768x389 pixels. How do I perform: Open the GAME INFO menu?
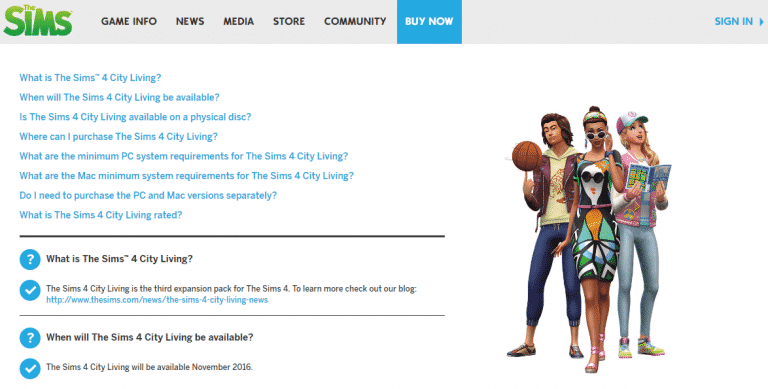pos(129,22)
